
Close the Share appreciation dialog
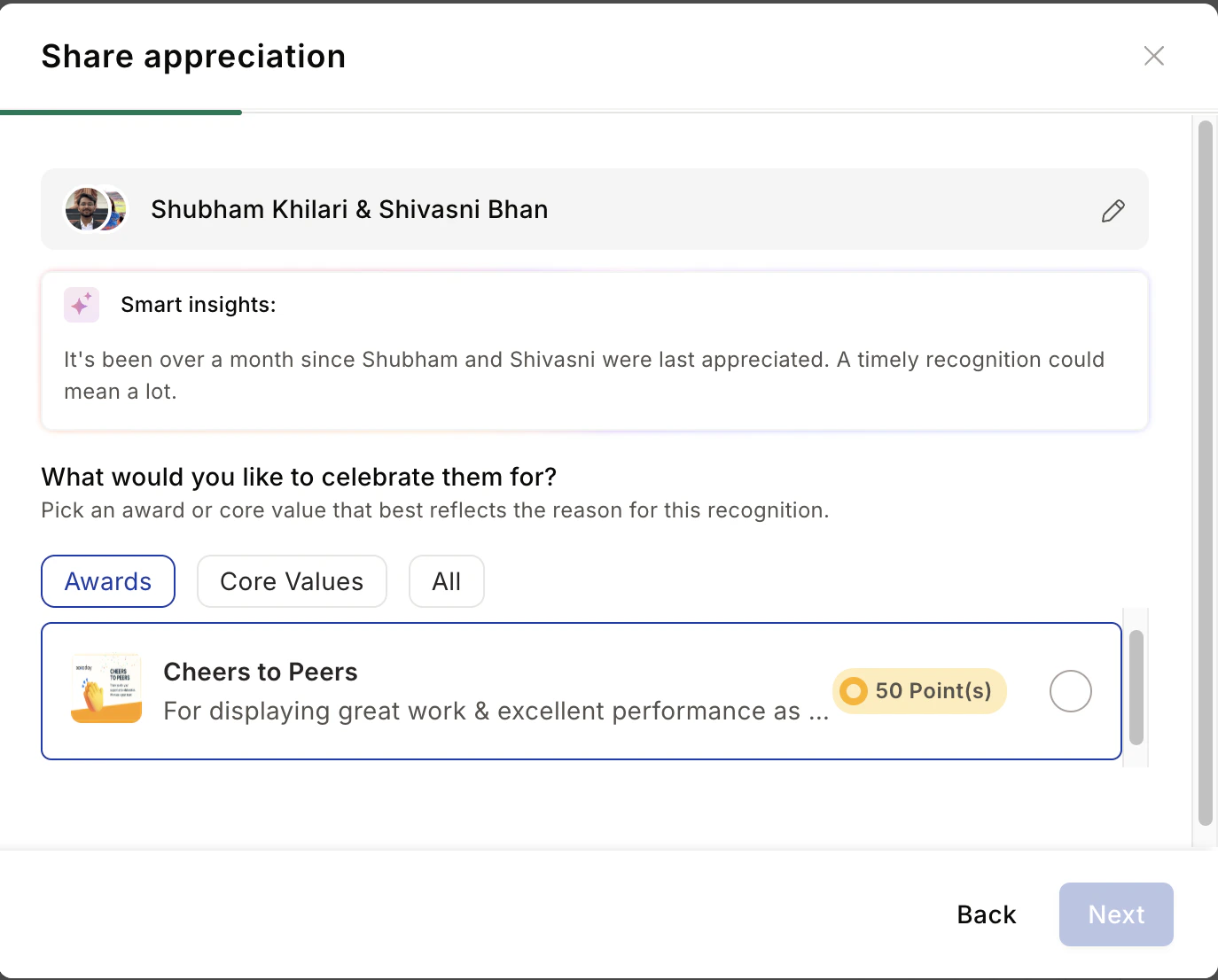point(1153,56)
